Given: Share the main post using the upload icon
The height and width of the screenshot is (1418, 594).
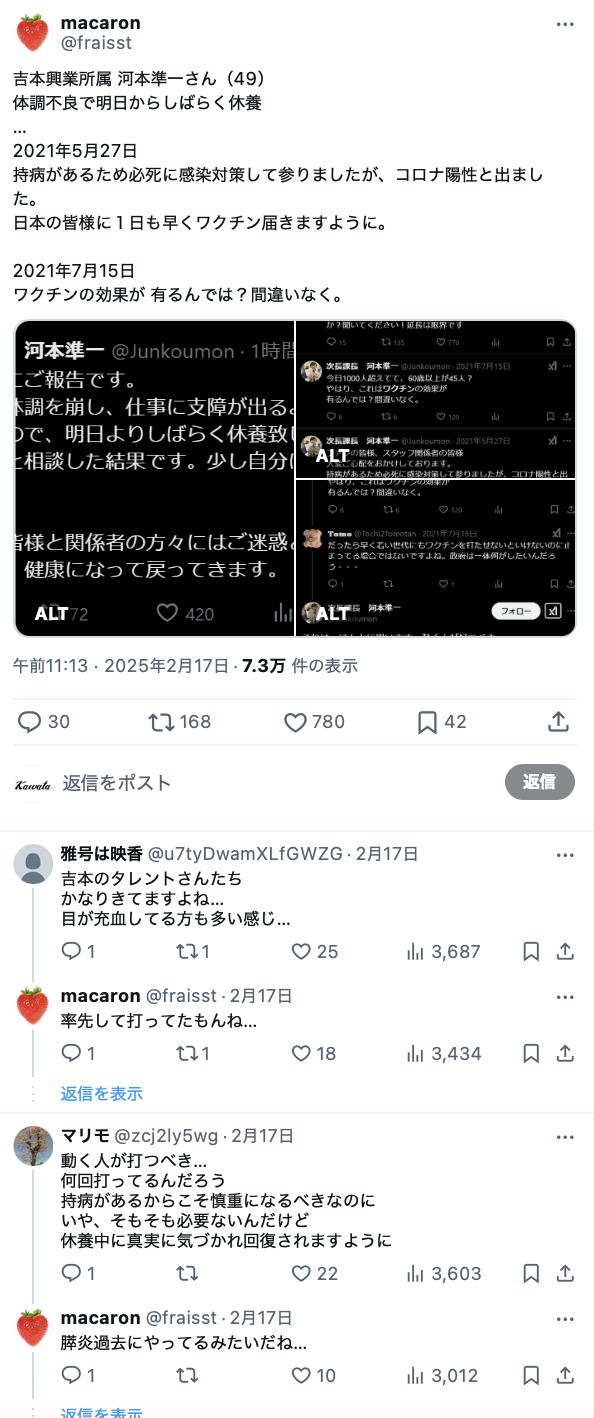Looking at the screenshot, I should click(x=559, y=721).
